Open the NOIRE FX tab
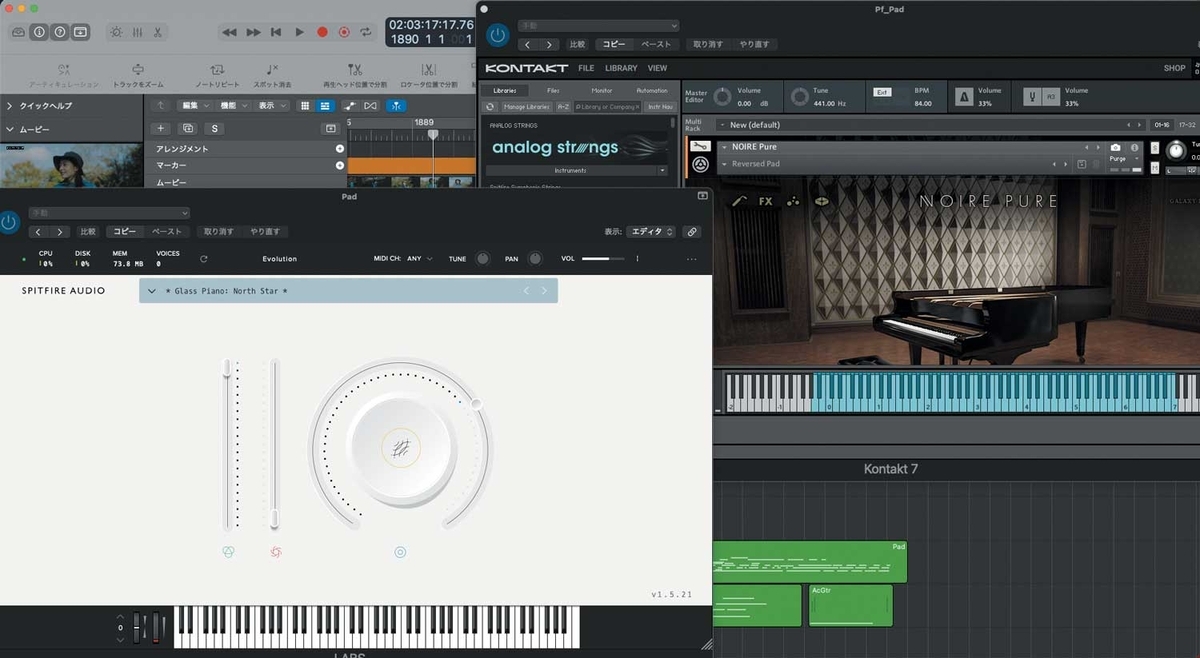Image resolution: width=1200 pixels, height=658 pixels. pos(765,201)
